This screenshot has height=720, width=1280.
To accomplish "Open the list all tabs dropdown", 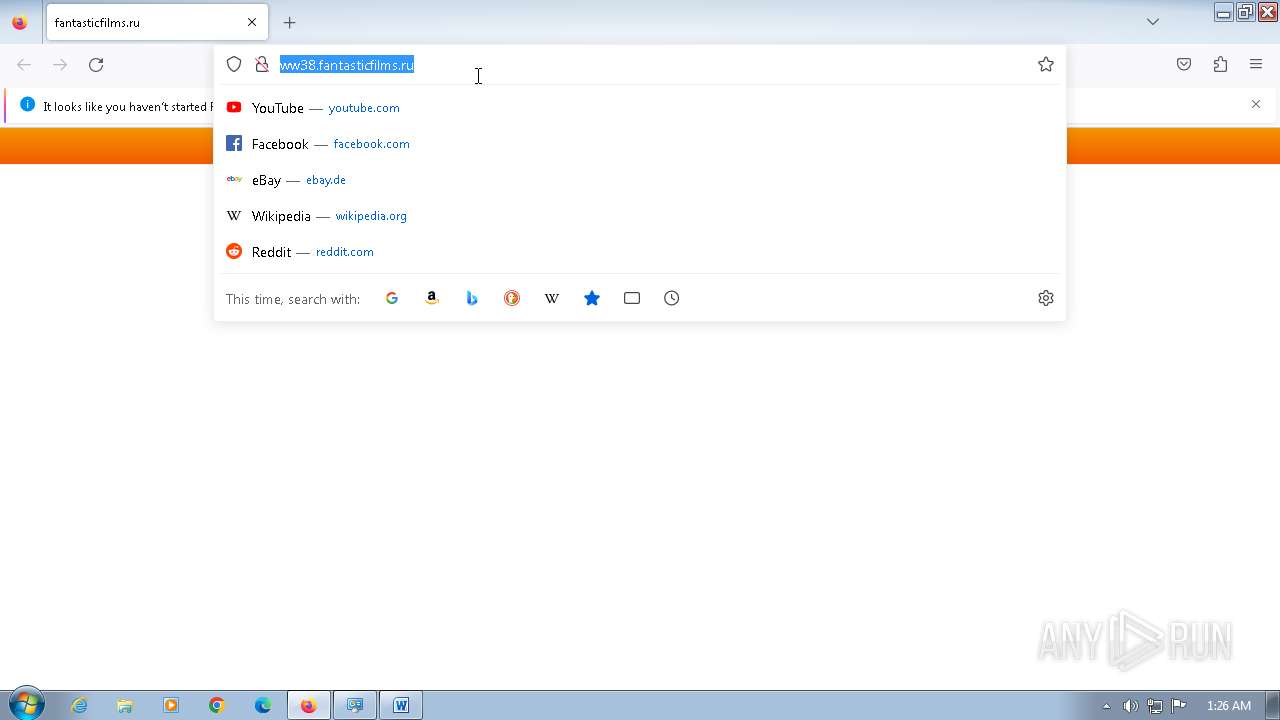I will click(1153, 22).
